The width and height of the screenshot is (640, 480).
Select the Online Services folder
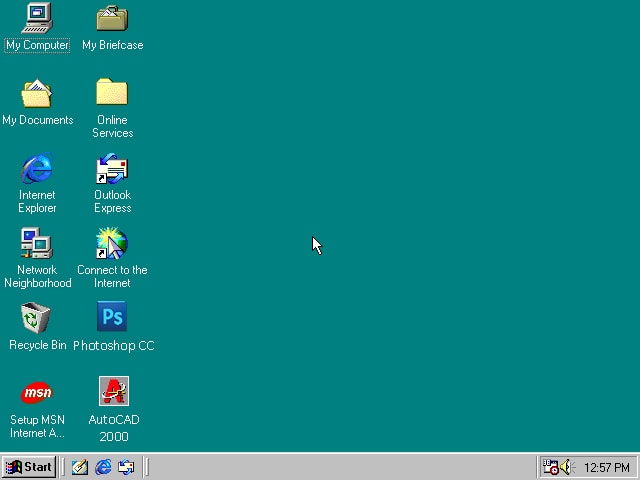click(x=112, y=93)
